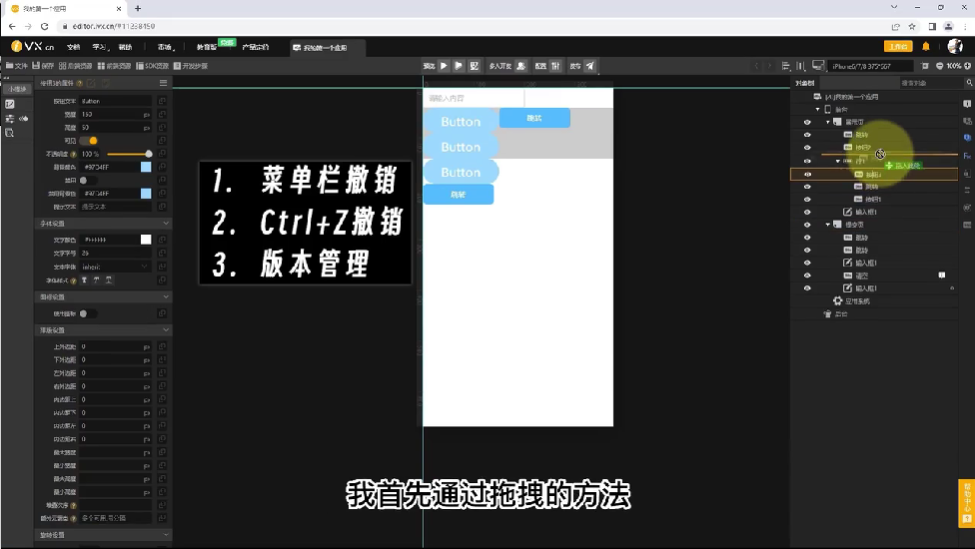975x549 pixels.
Task: Collapse the second page node in the object tree
Action: click(828, 224)
